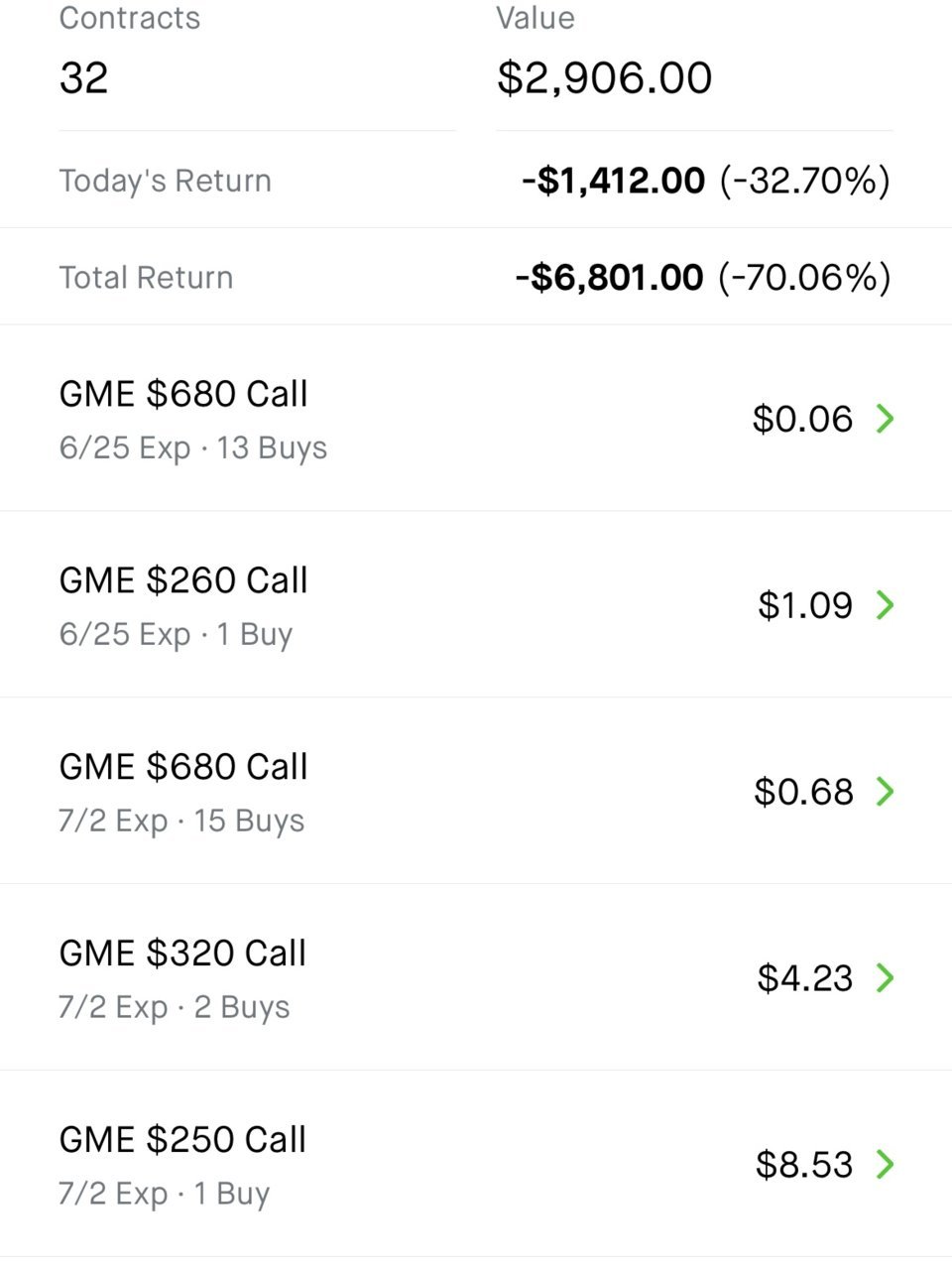Open chevron beside $0.68 price
Screen dimensions: 952x1270
point(886,792)
